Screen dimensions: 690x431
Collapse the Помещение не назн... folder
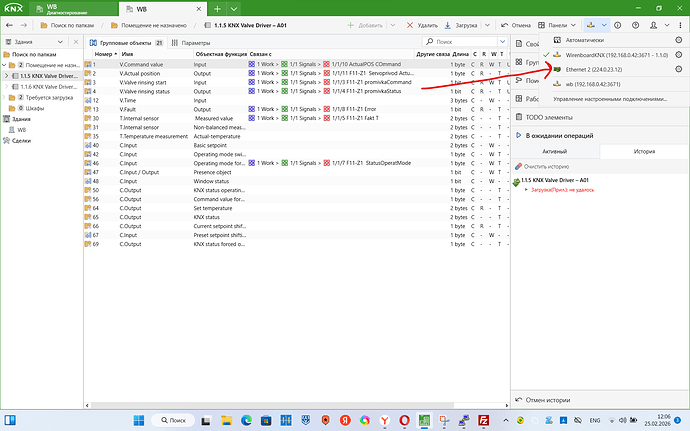tap(4, 65)
